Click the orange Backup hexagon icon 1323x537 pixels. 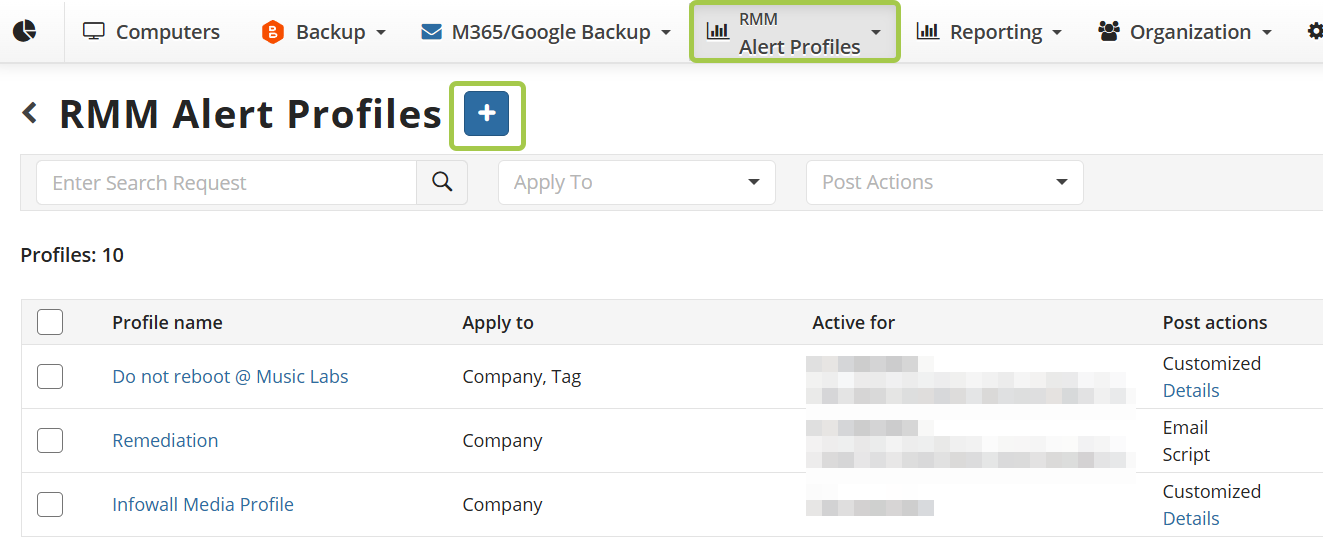click(272, 32)
